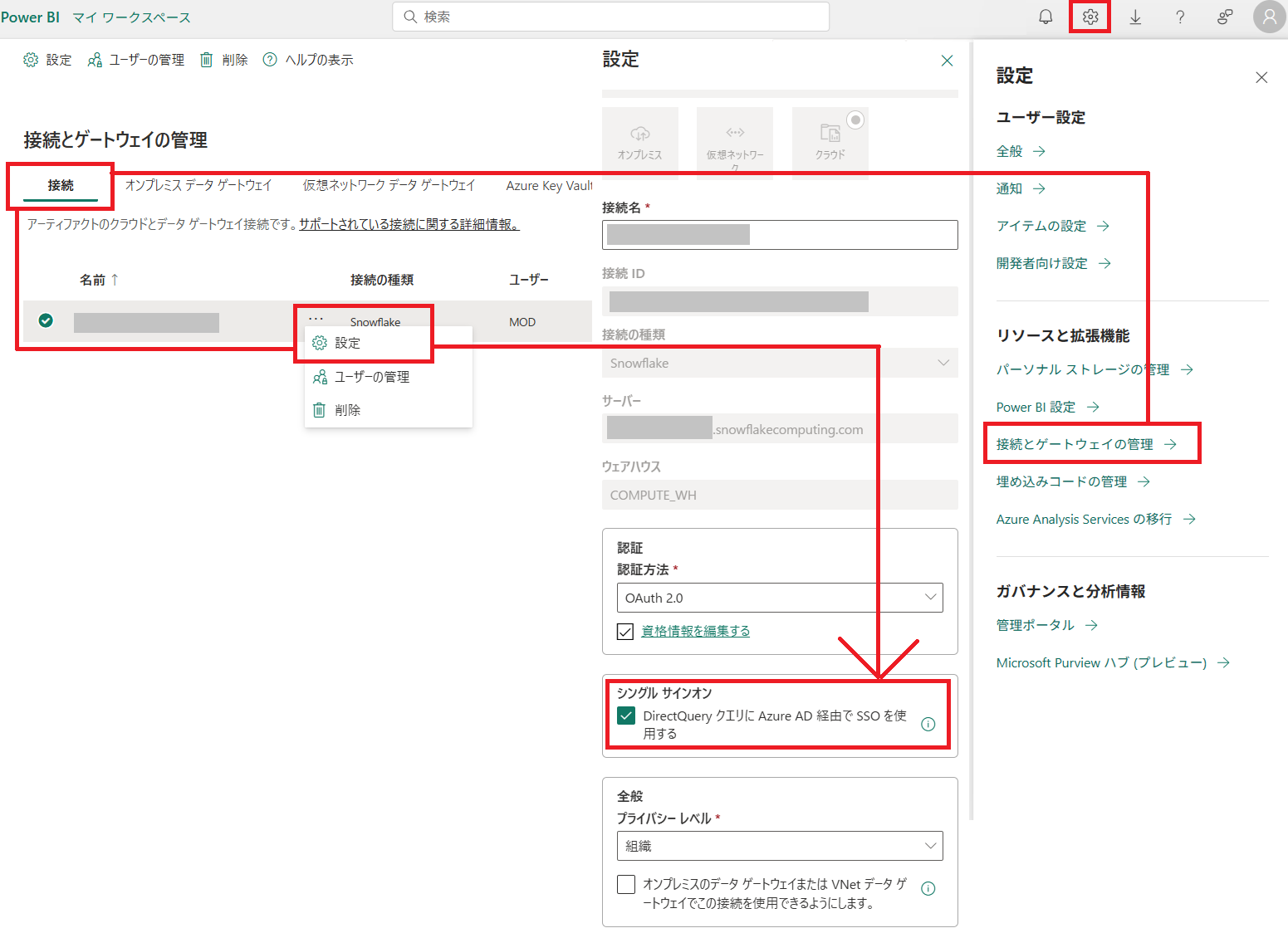Click the 接続名 text field
Screen dimensions: 1288x933
tap(780, 235)
